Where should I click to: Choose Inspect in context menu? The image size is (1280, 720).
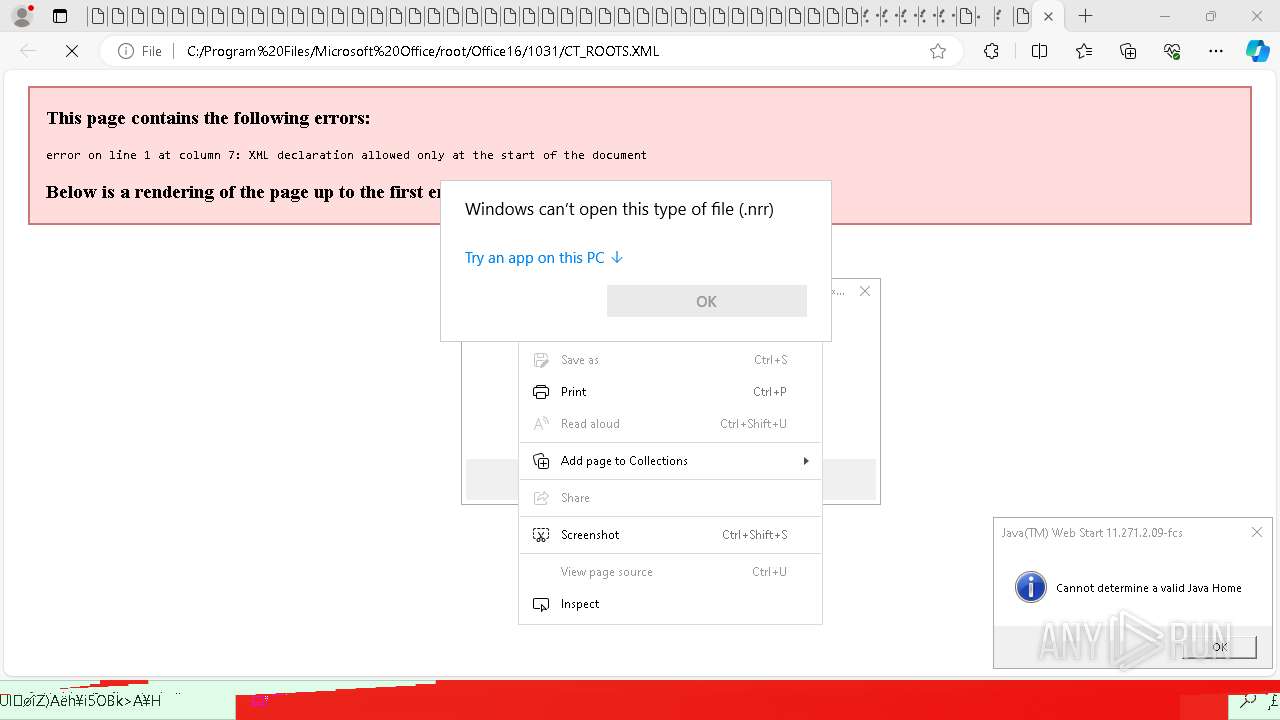[670, 604]
